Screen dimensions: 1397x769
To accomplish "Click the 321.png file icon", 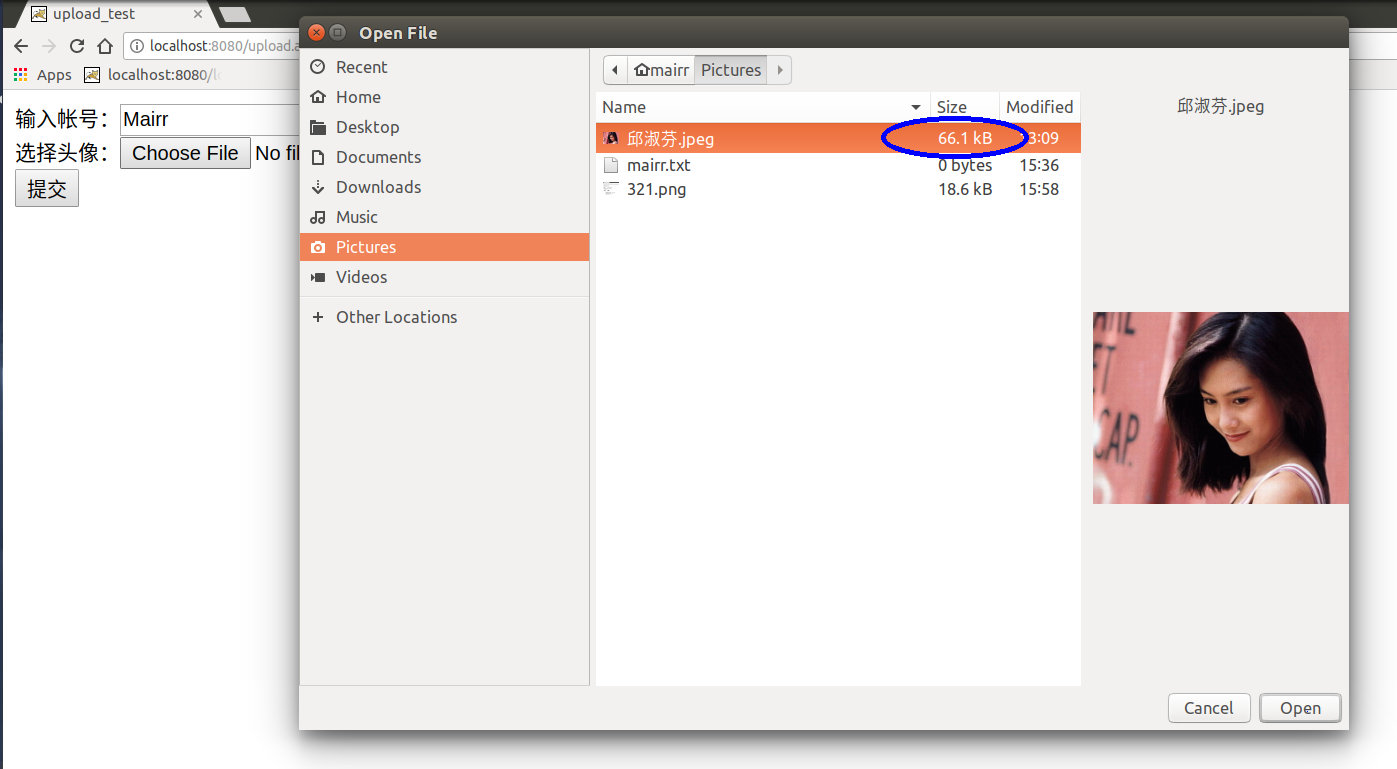I will click(611, 189).
